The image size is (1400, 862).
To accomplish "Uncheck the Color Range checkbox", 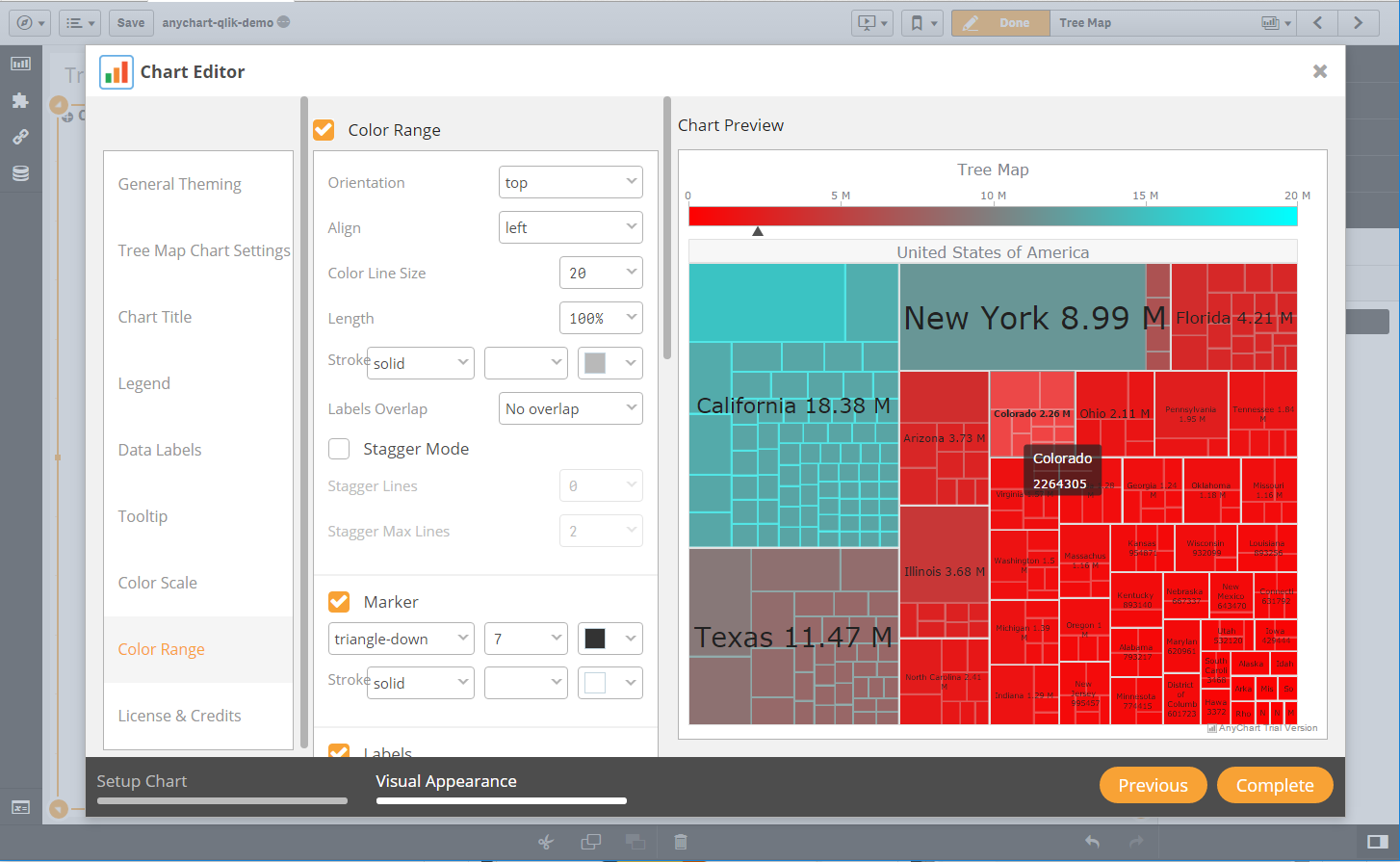I will pyautogui.click(x=324, y=130).
